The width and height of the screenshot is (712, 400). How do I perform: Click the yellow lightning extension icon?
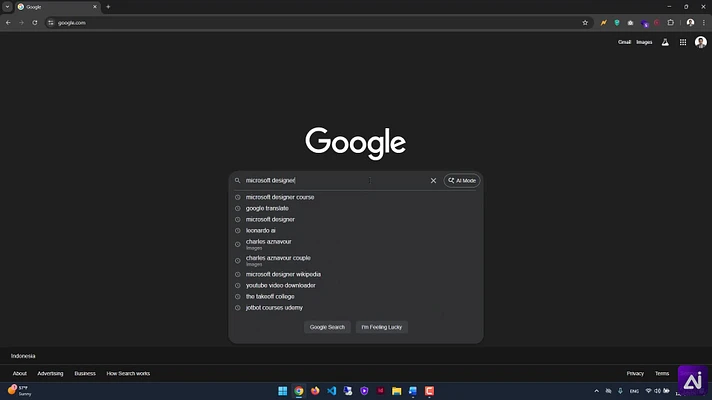click(x=603, y=23)
